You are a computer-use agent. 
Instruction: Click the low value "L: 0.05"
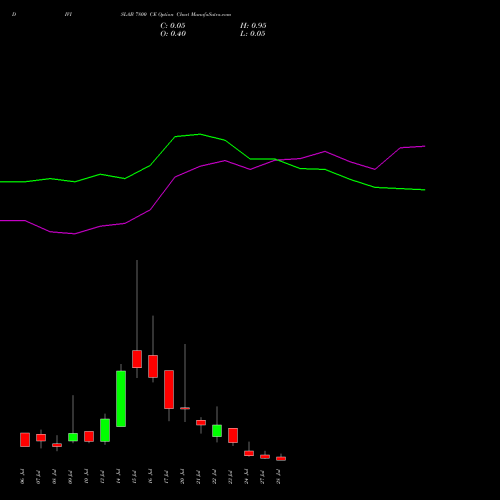pos(253,34)
